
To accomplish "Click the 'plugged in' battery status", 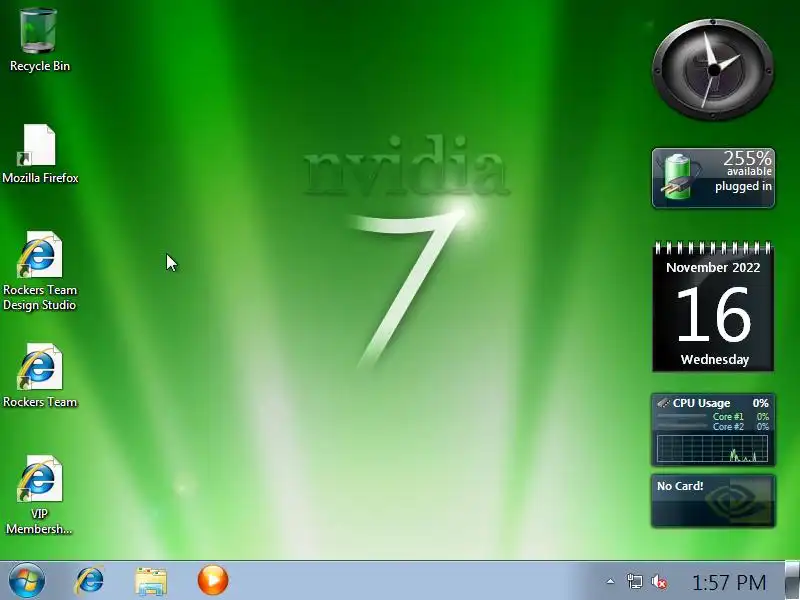I will (x=743, y=186).
